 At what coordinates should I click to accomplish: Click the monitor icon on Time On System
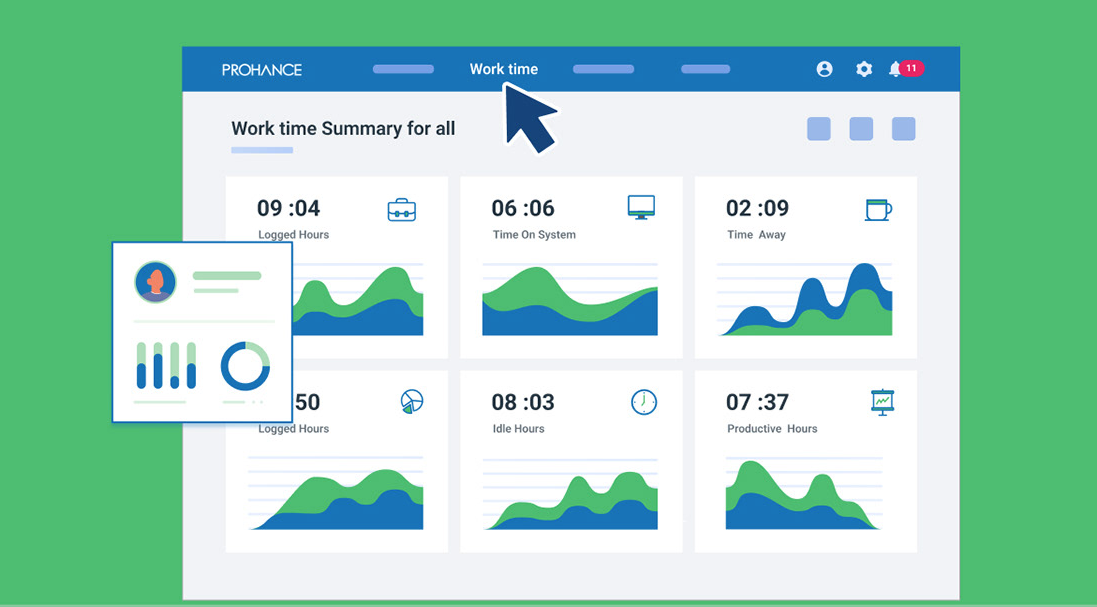click(641, 207)
